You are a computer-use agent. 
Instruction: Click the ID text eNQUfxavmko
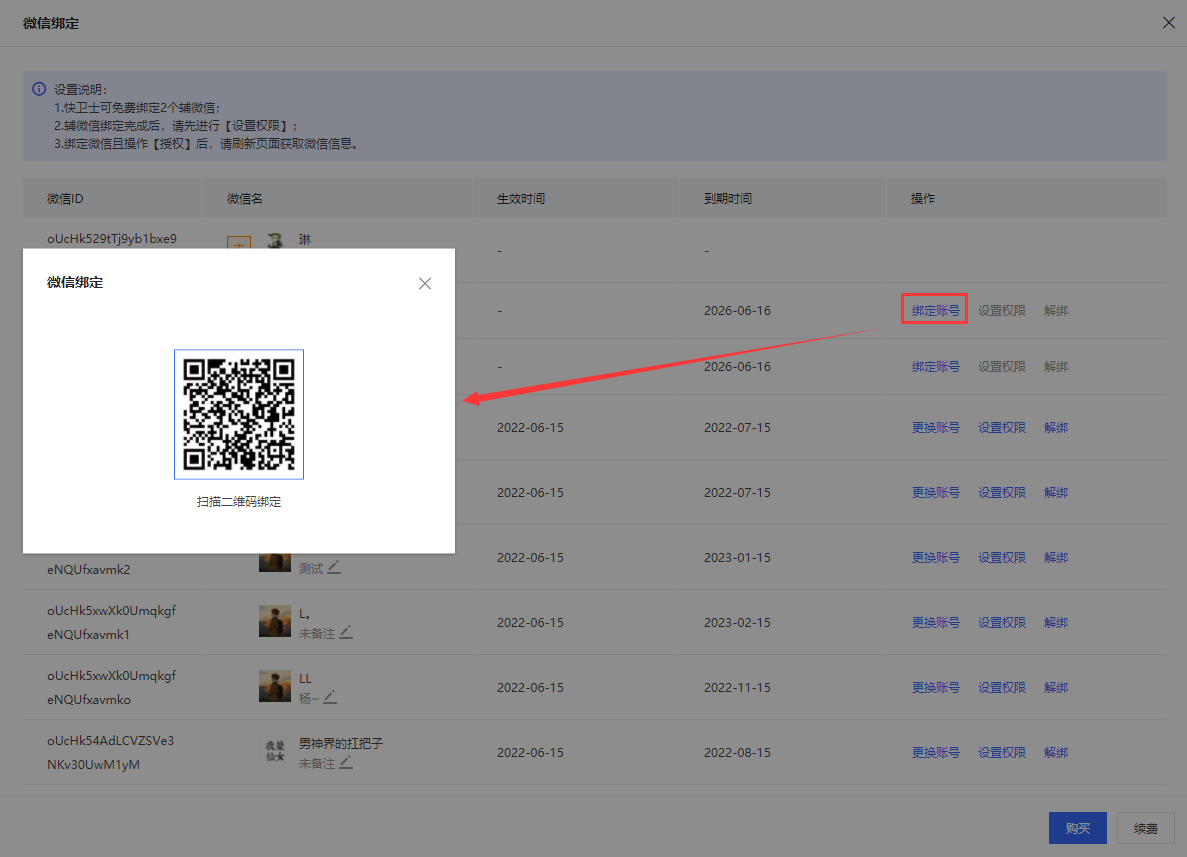89,700
